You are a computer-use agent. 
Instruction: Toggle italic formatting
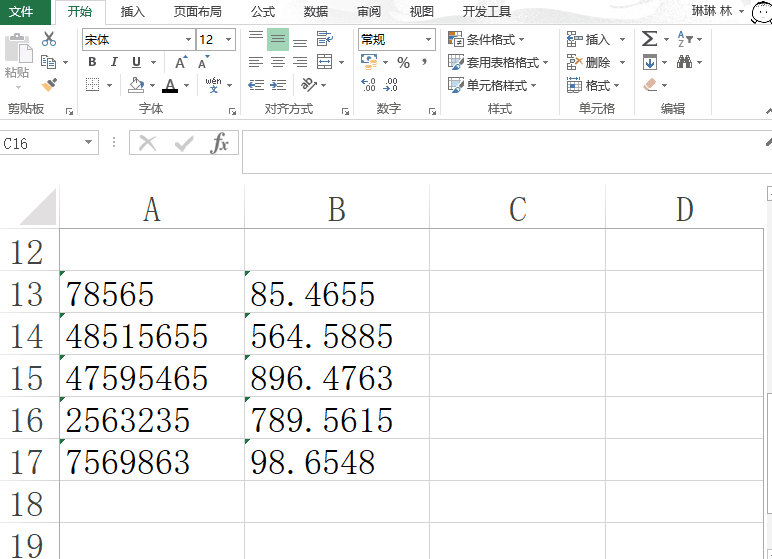[114, 62]
